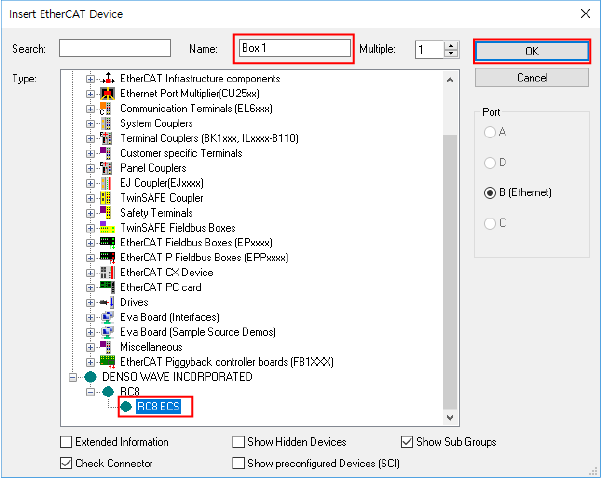Viewport: 601px width, 478px height.
Task: Click the EtherCAT PC card icon
Action: [108, 287]
